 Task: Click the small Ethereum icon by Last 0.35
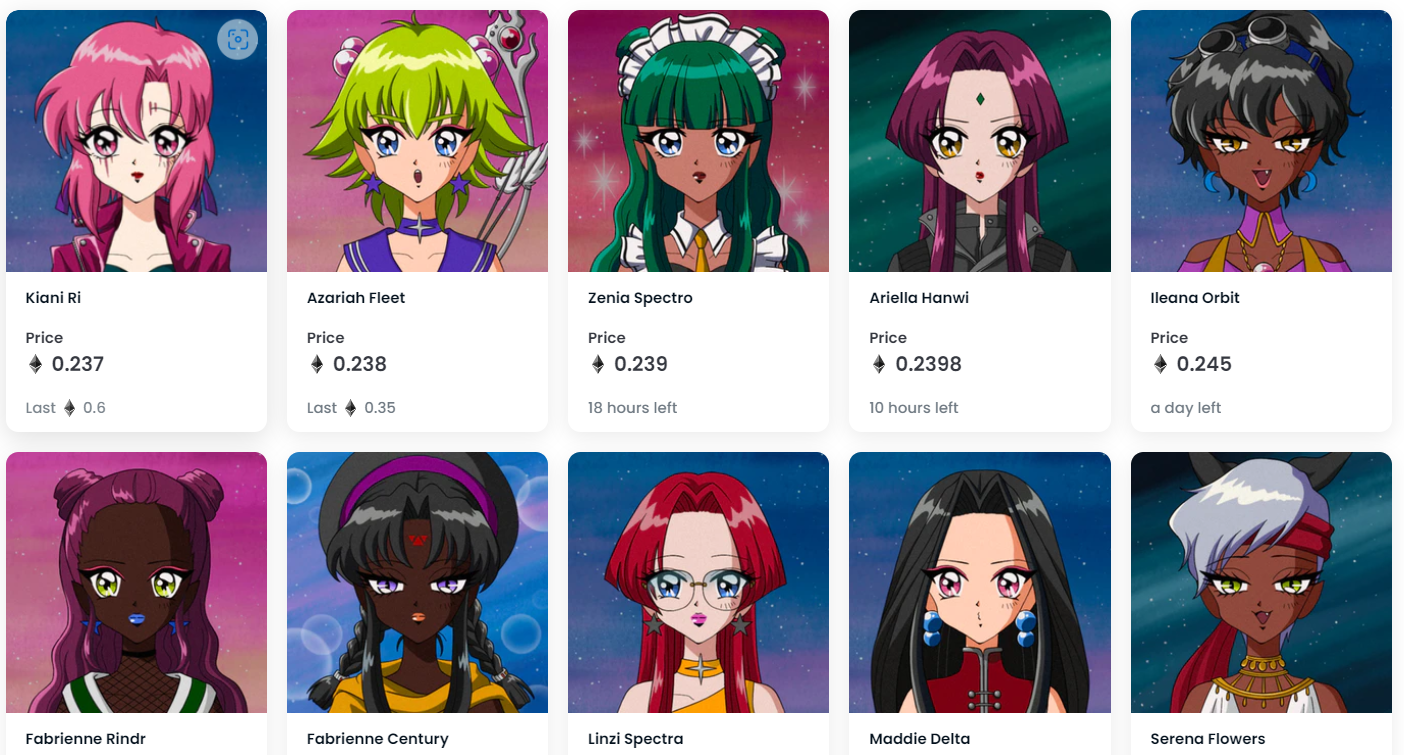pyautogui.click(x=351, y=408)
